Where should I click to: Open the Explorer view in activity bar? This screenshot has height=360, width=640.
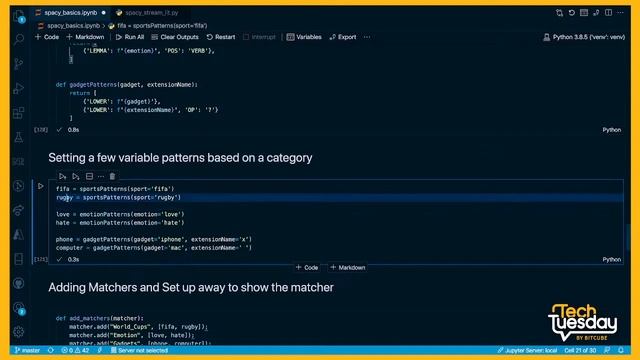(19, 16)
